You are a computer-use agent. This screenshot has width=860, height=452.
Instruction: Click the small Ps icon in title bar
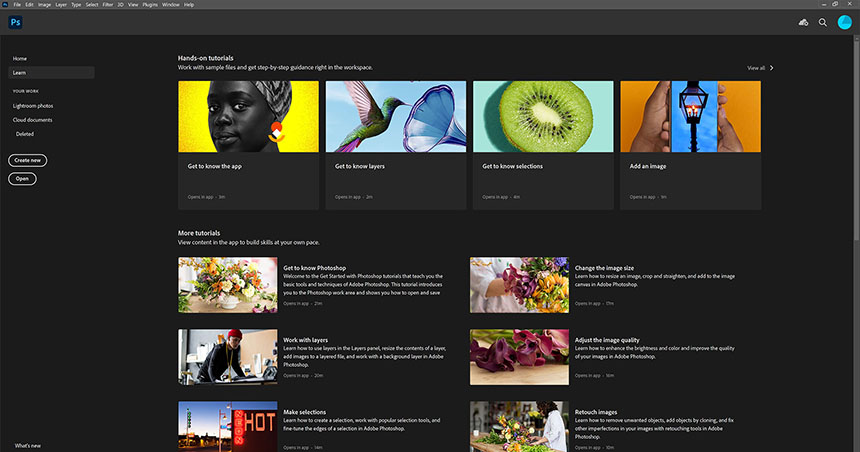5,4
